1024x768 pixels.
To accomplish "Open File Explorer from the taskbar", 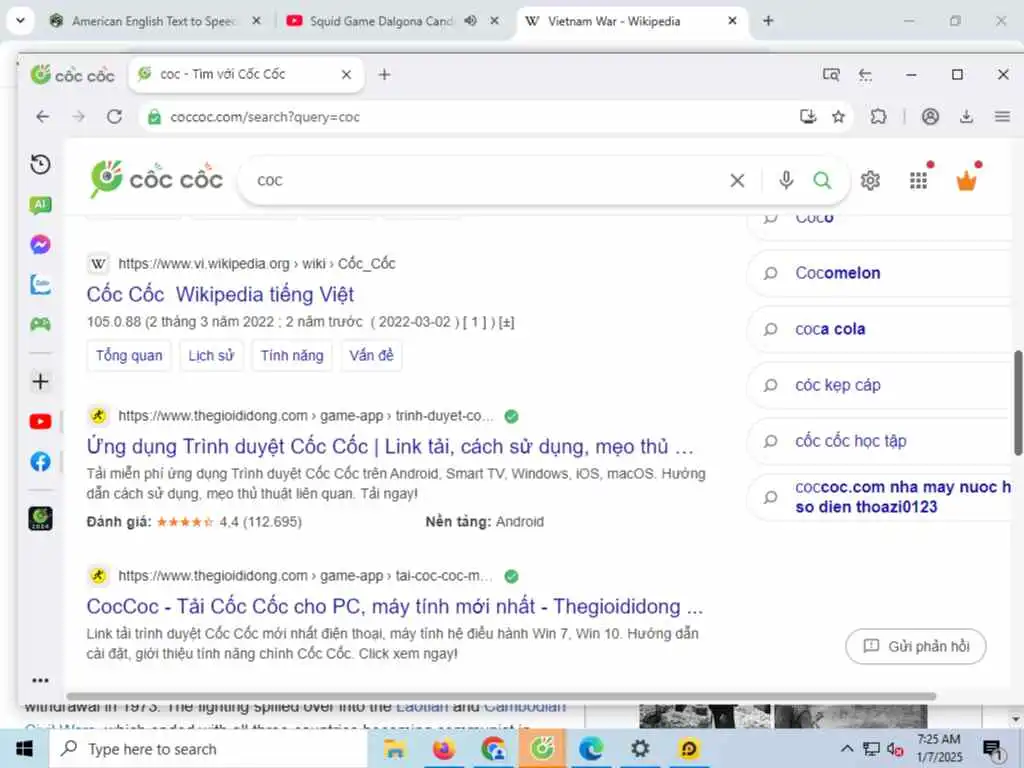I will pos(395,749).
